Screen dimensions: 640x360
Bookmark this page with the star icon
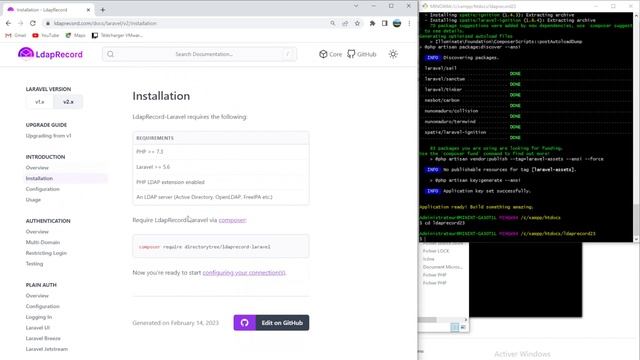coord(357,23)
